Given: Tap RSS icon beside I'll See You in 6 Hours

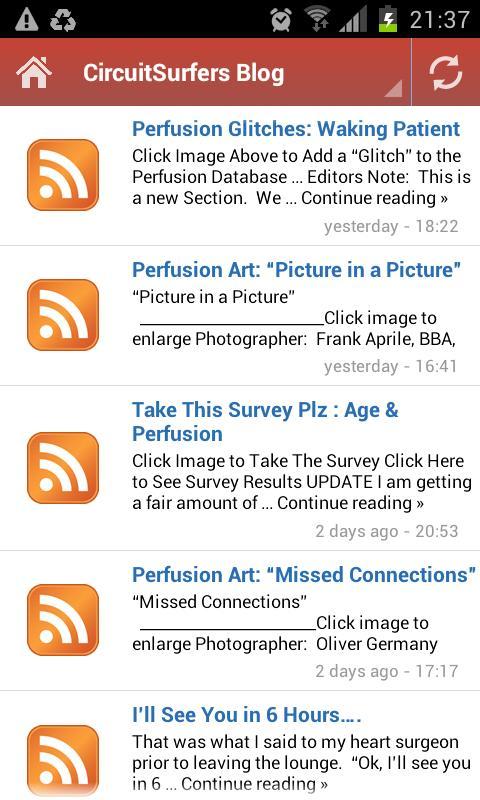Looking at the screenshot, I should 63,760.
